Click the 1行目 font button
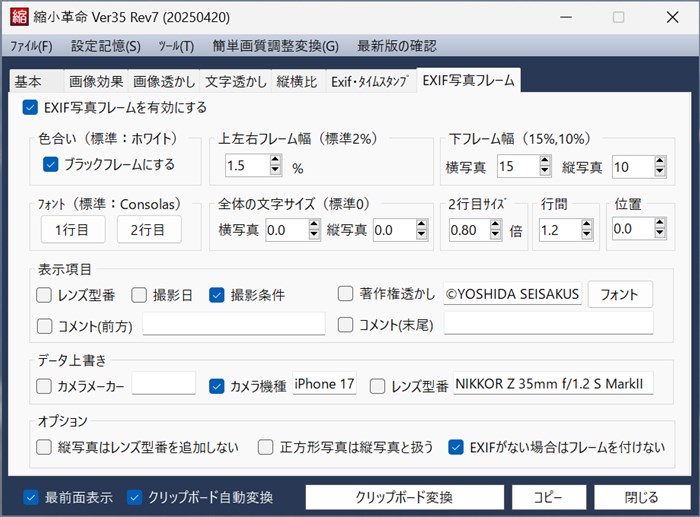The width and height of the screenshot is (700, 517). click(73, 229)
